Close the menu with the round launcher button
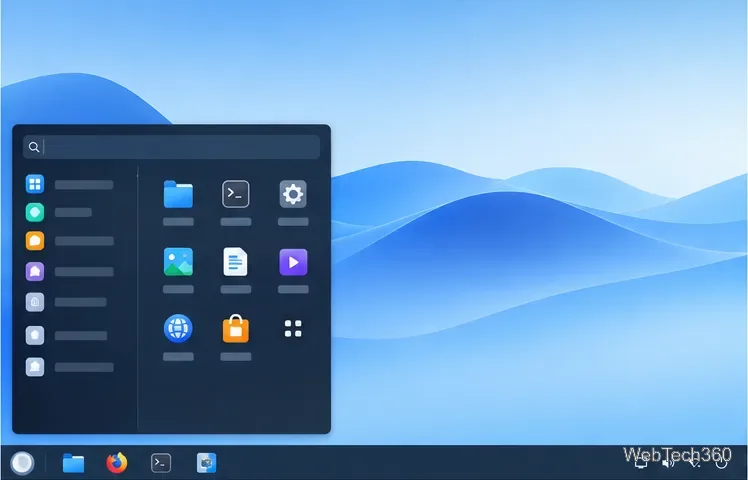 tap(22, 462)
